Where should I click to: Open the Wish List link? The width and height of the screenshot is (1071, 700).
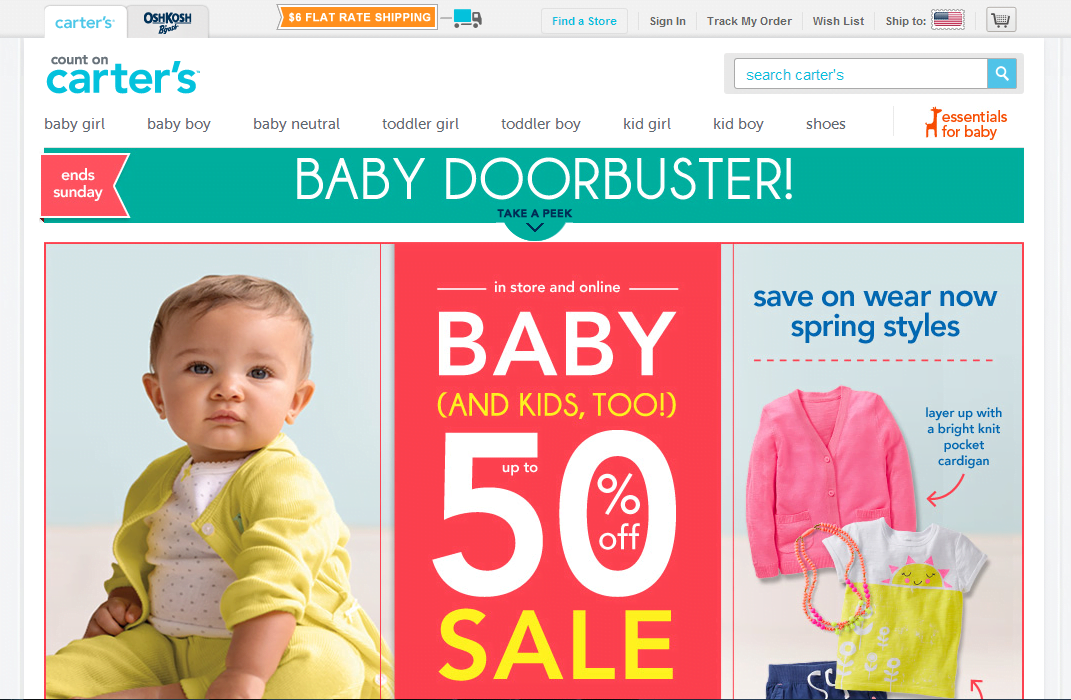[838, 21]
